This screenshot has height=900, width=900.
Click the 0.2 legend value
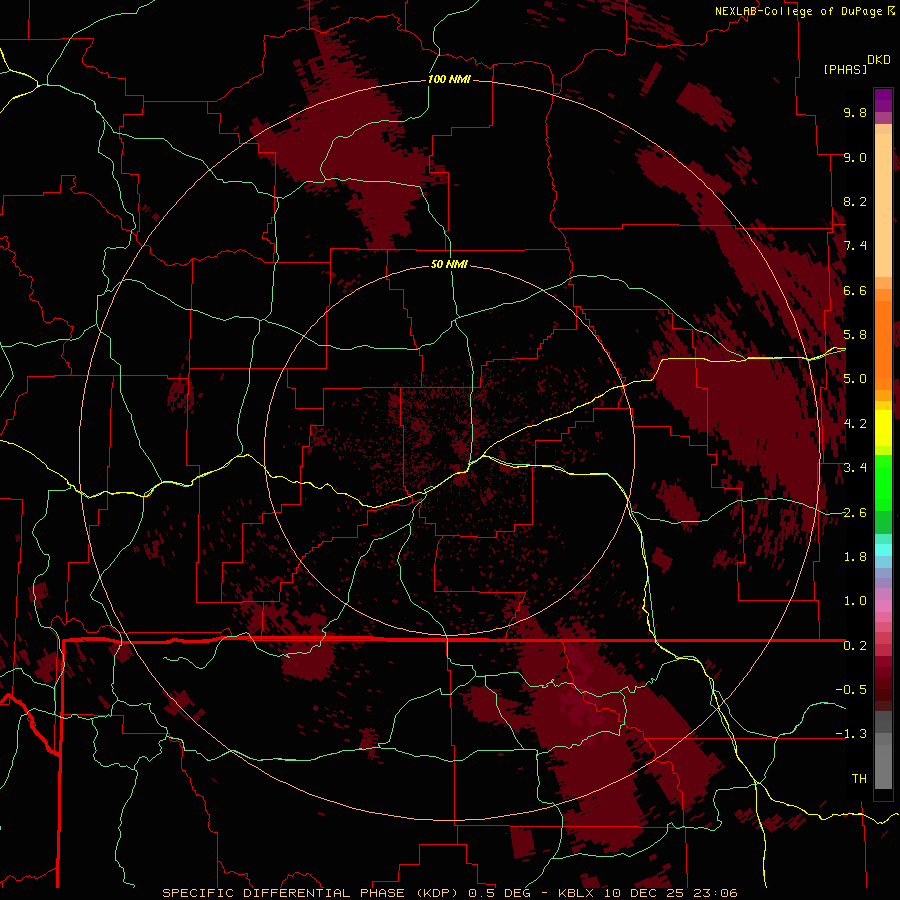pos(855,646)
